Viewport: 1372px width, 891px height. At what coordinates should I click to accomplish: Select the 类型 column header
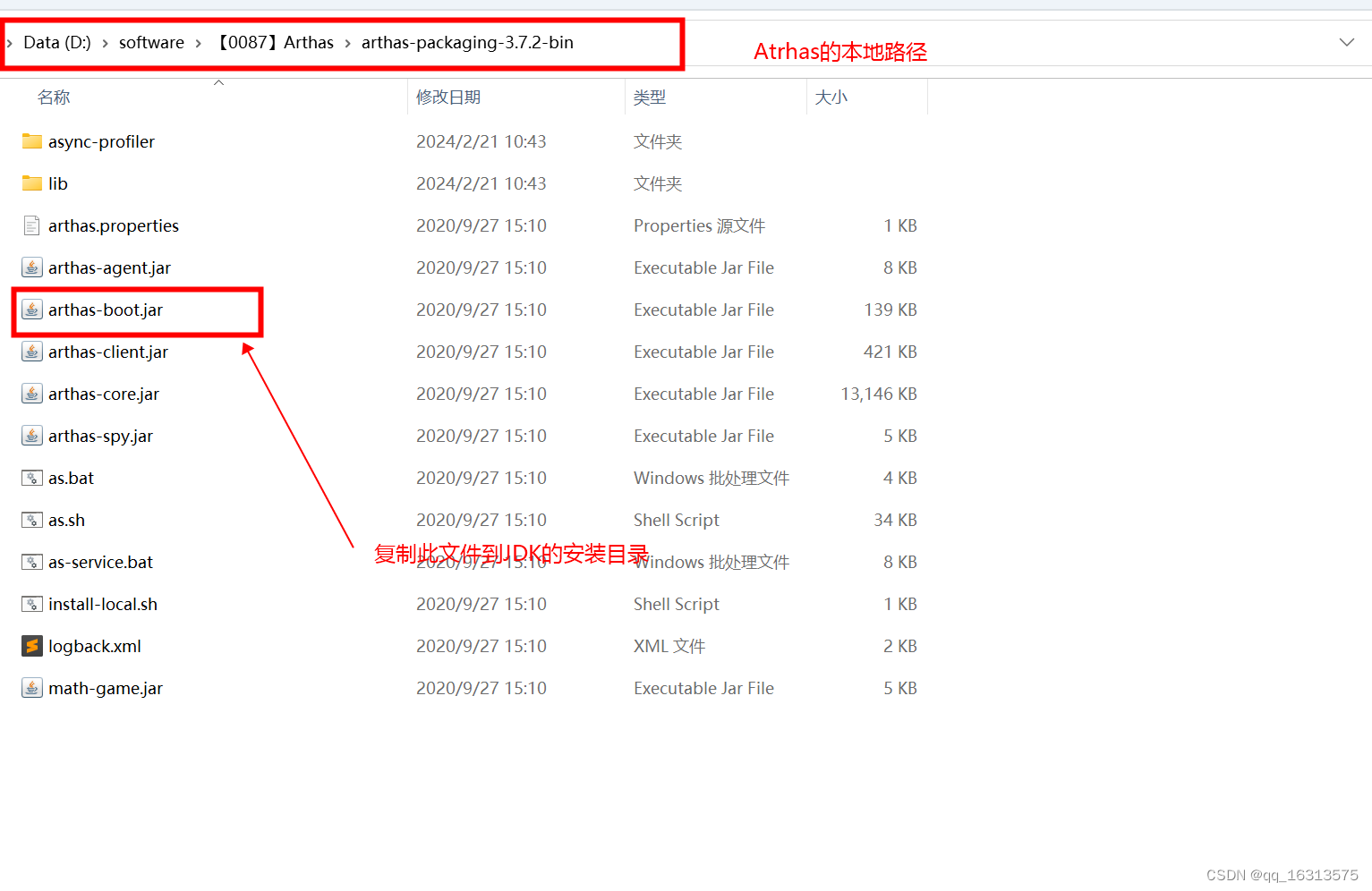[x=650, y=97]
